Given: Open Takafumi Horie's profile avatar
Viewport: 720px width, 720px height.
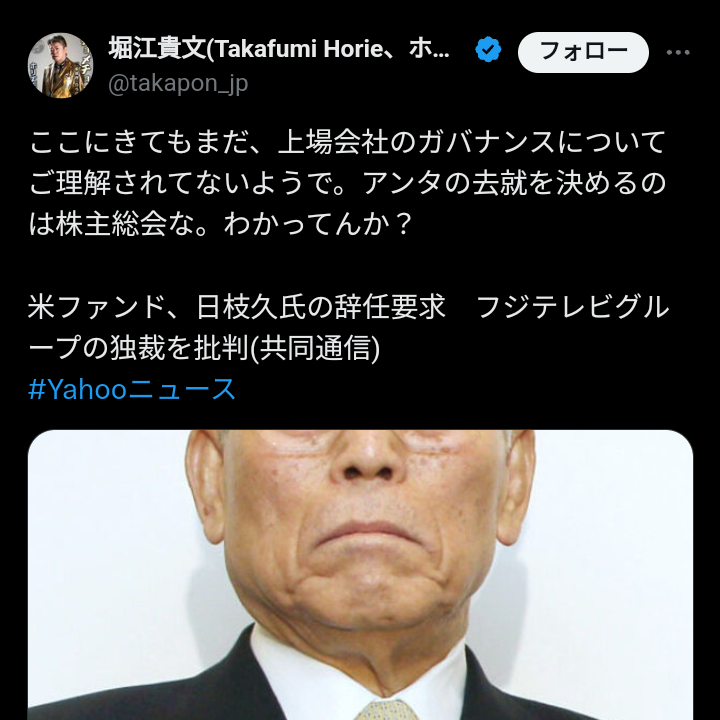Looking at the screenshot, I should point(60,65).
